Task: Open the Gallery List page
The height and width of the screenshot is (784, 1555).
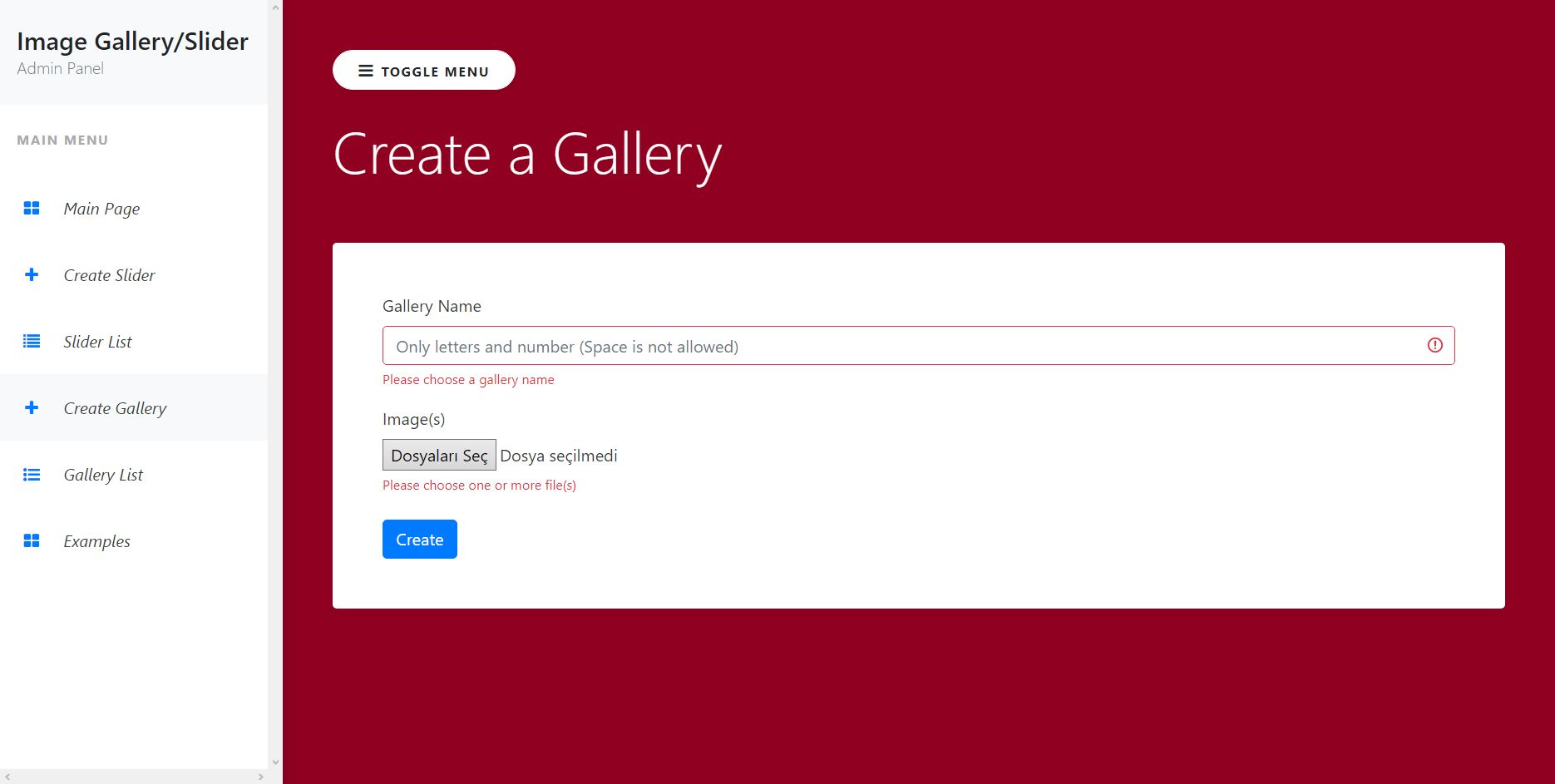Action: click(x=102, y=474)
